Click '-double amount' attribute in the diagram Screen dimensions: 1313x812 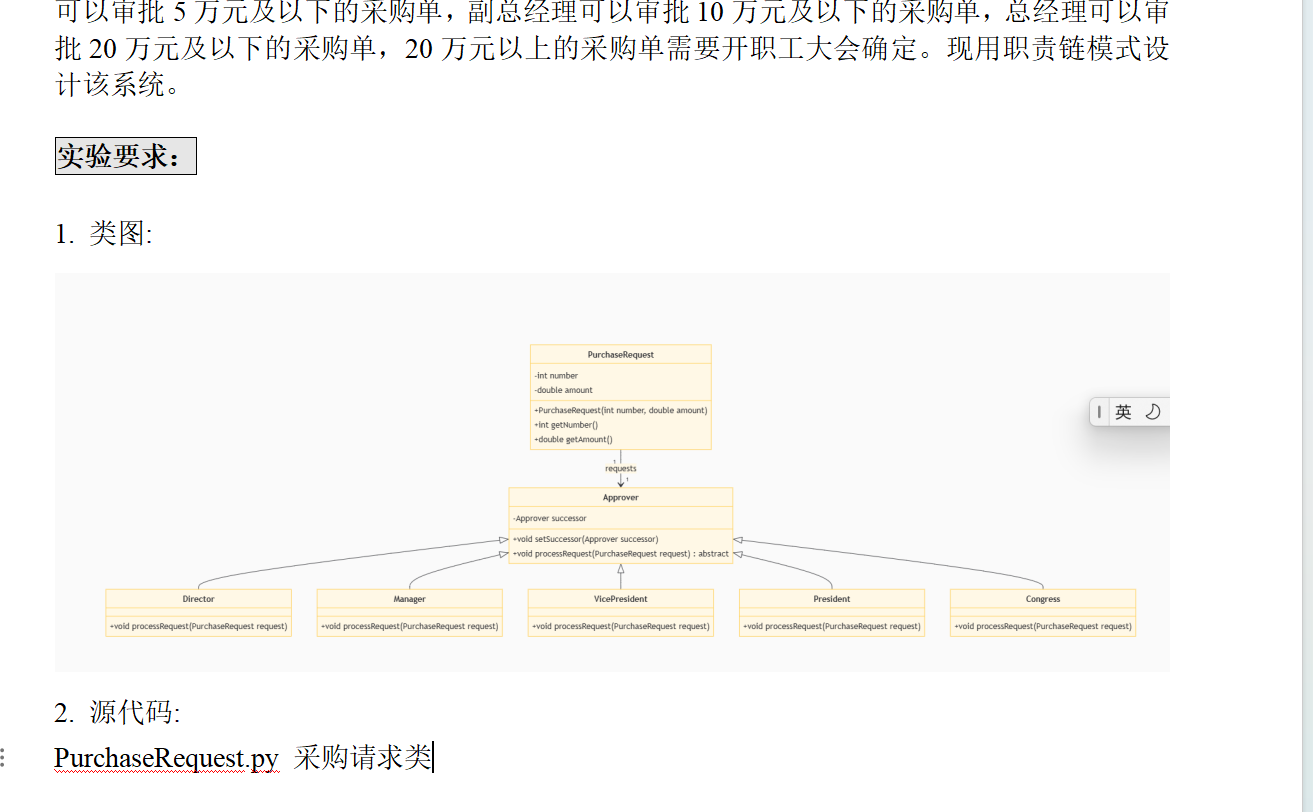click(x=564, y=390)
